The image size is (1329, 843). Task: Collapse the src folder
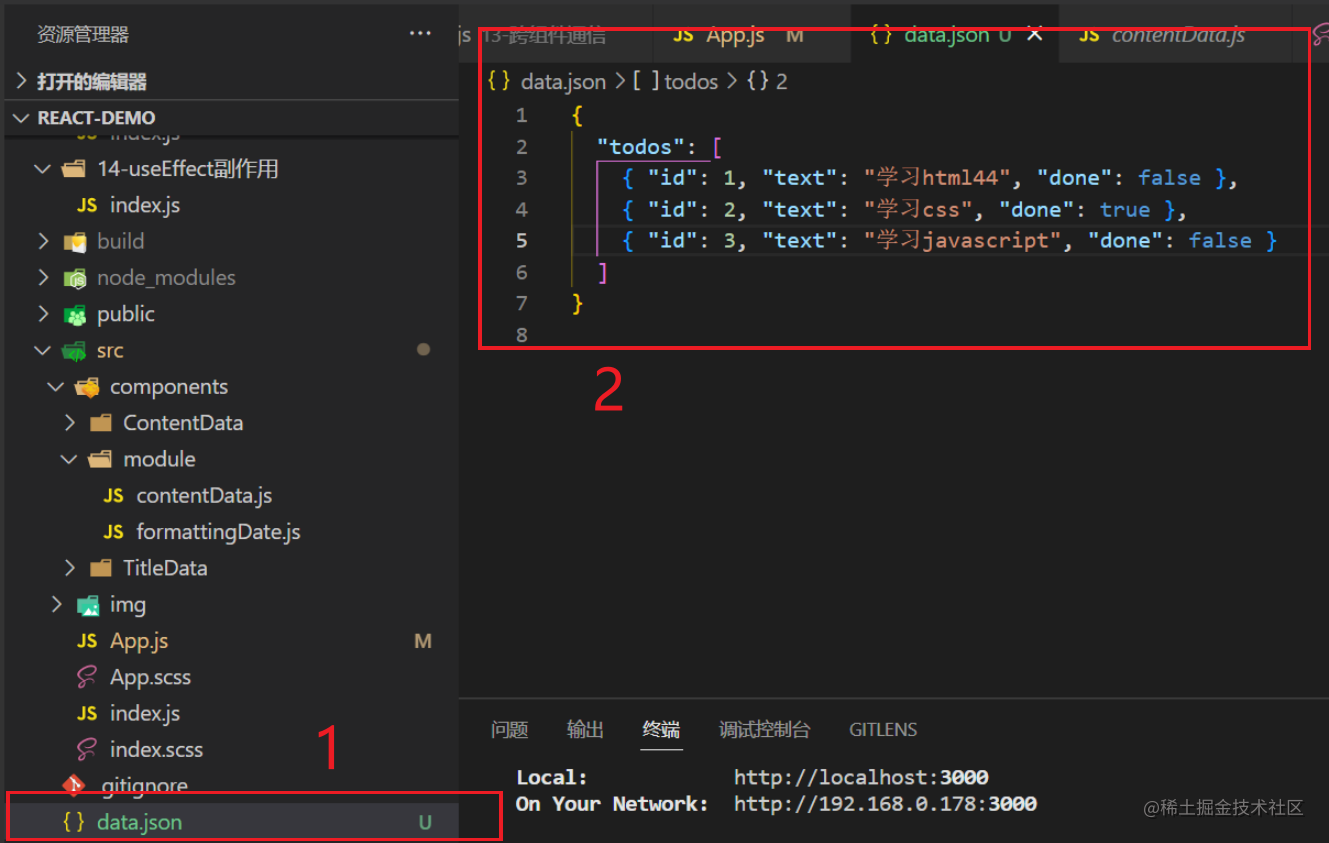pos(43,350)
